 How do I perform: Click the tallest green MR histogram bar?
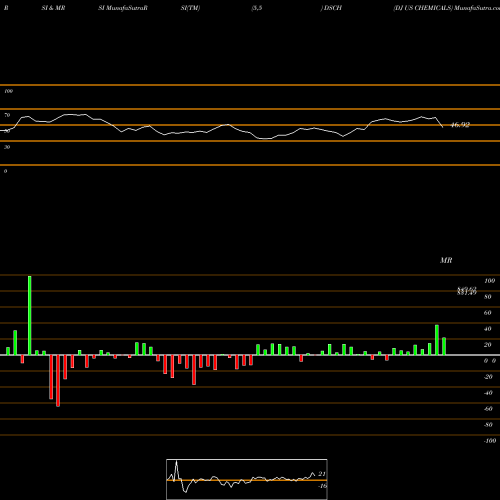click(x=30, y=315)
